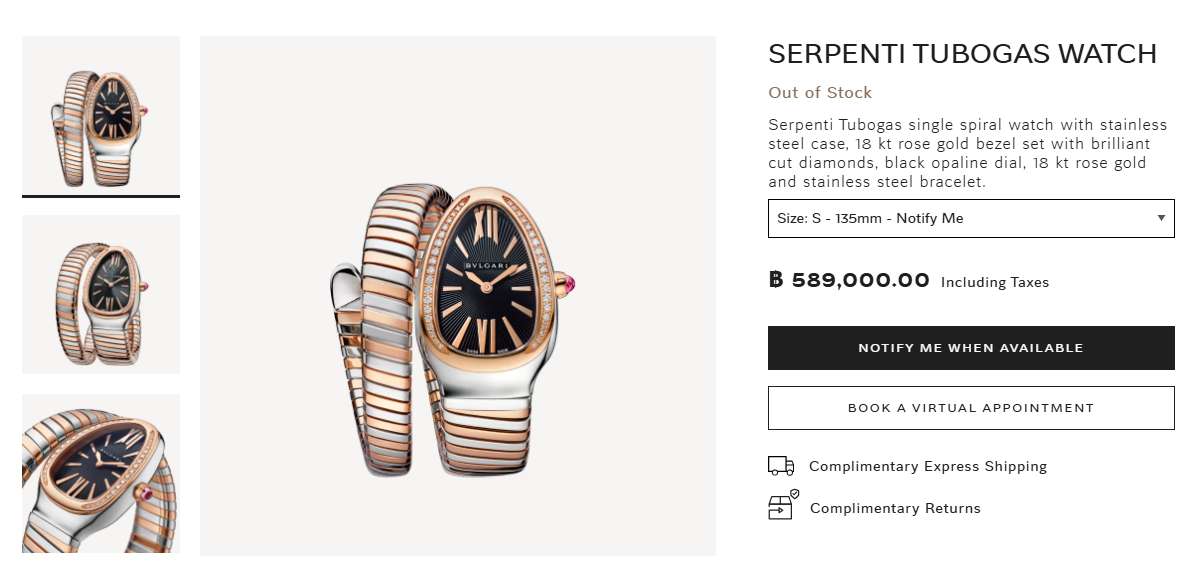Screen dimensions: 1191x563
Task: Click the Out of Stock label
Action: pos(820,93)
